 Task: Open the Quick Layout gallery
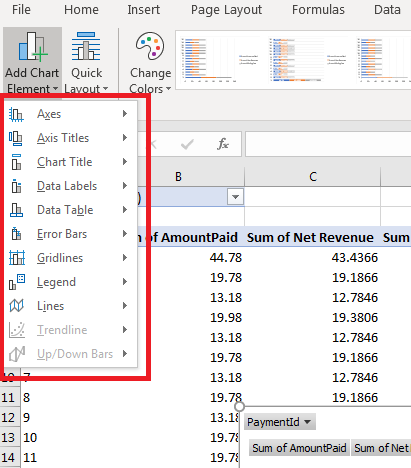click(86, 62)
